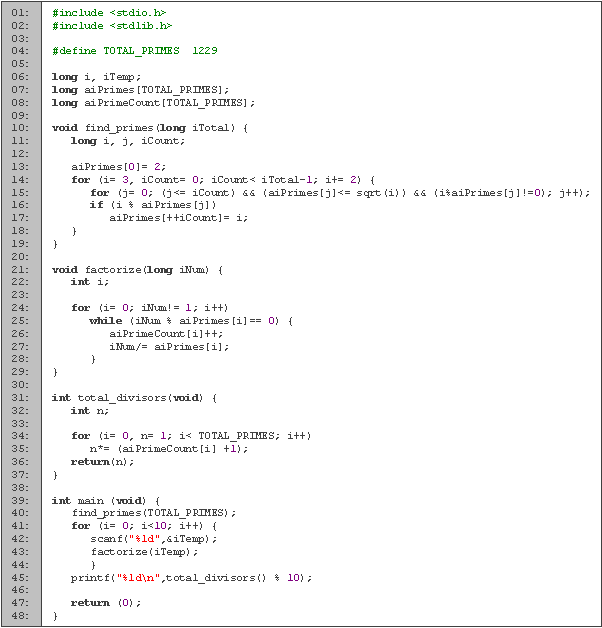Click the 'factorize(iTemp);' call
The height and width of the screenshot is (628, 602).
click(x=144, y=552)
